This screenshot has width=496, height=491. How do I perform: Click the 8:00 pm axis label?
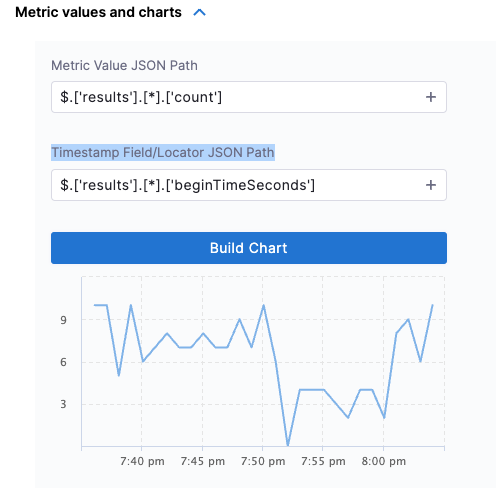click(x=384, y=461)
